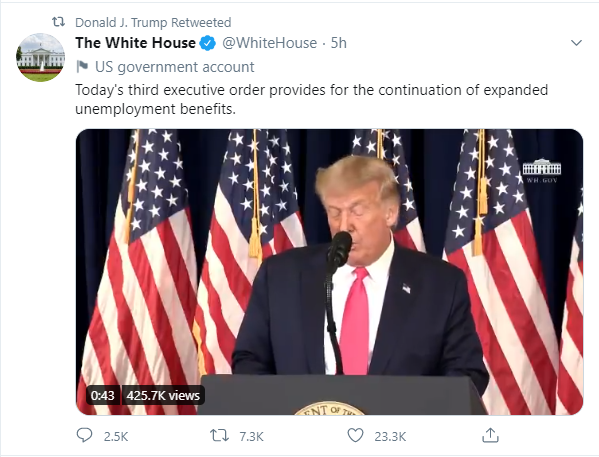Open Donald J. Trump Retweeted link
The image size is (599, 457).
click(153, 23)
